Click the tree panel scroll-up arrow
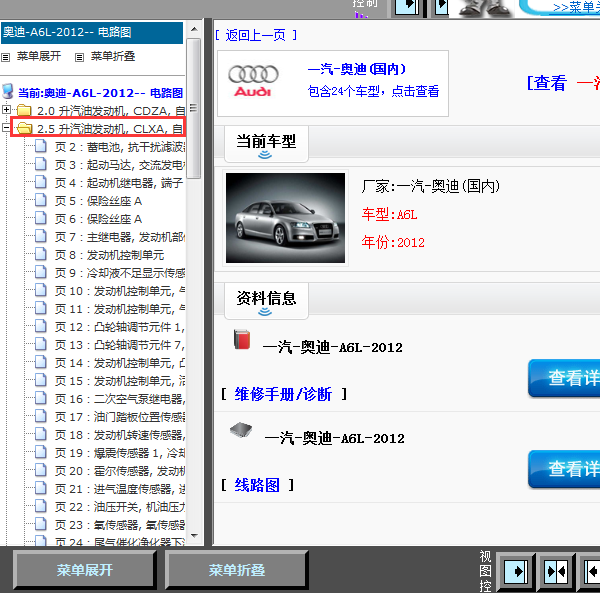 [194, 29]
